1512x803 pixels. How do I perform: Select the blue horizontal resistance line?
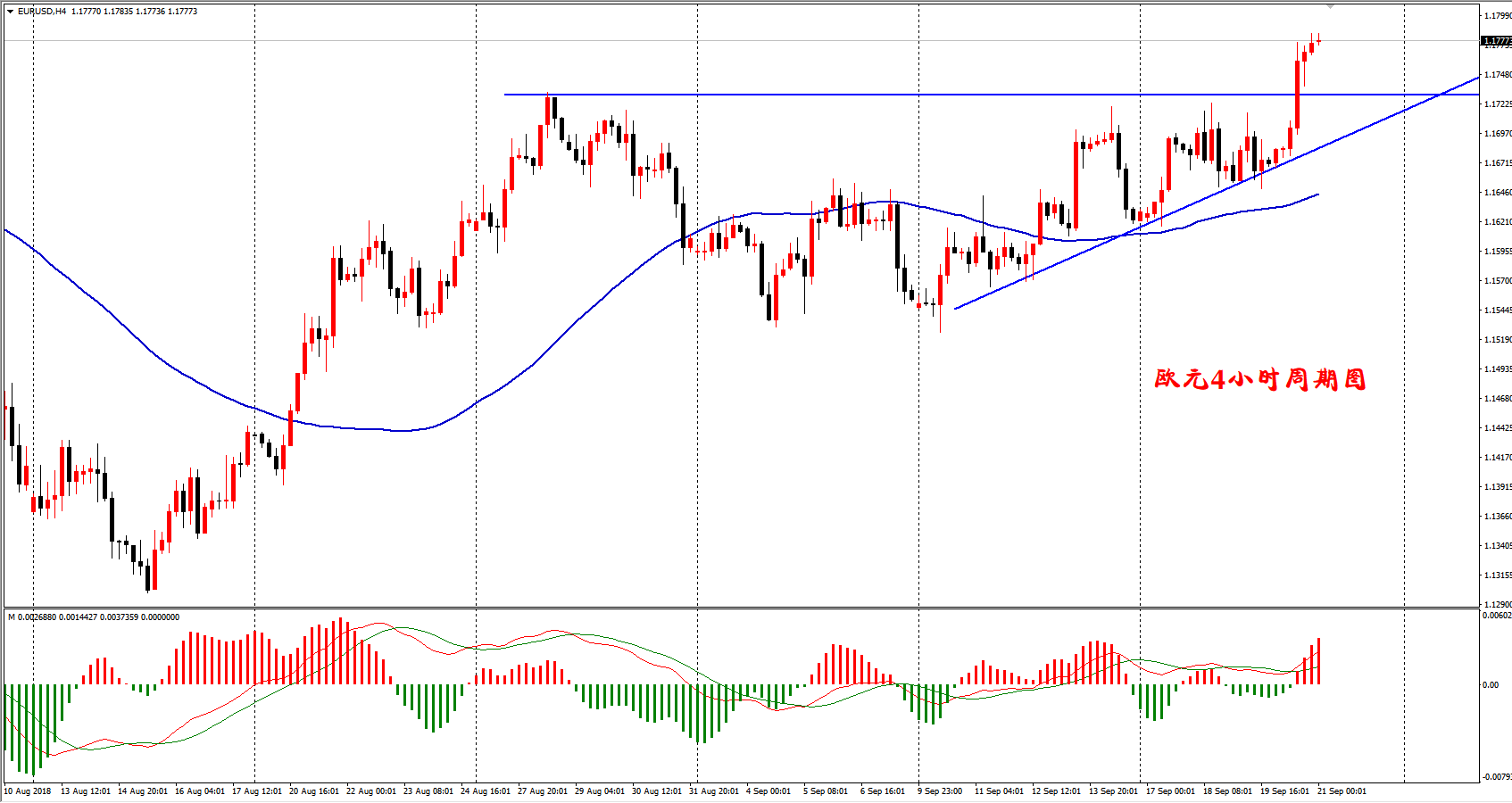(x=991, y=94)
